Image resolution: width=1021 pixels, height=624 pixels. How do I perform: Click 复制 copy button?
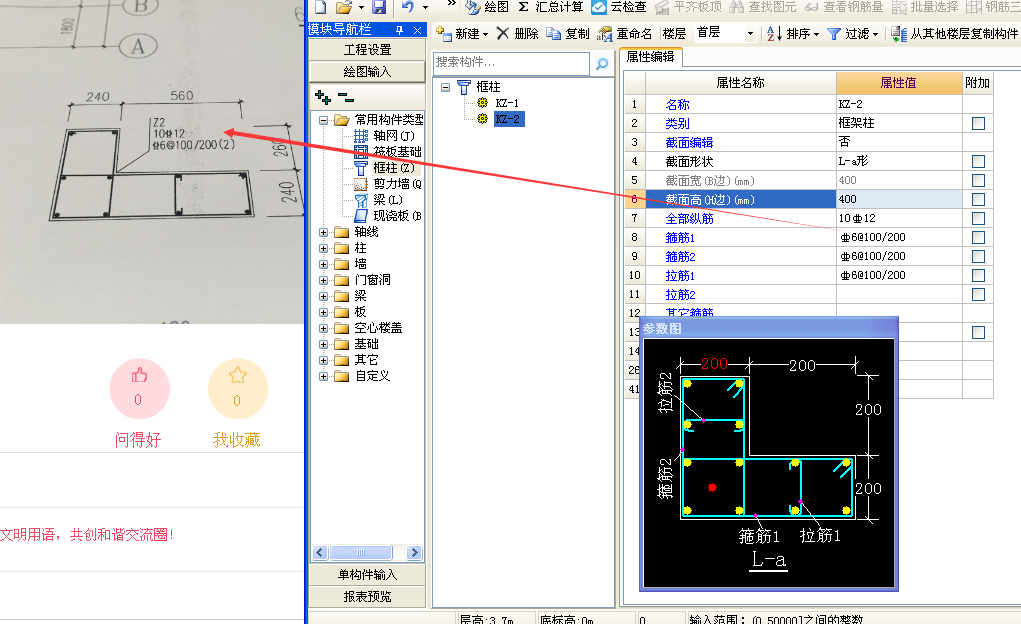568,34
